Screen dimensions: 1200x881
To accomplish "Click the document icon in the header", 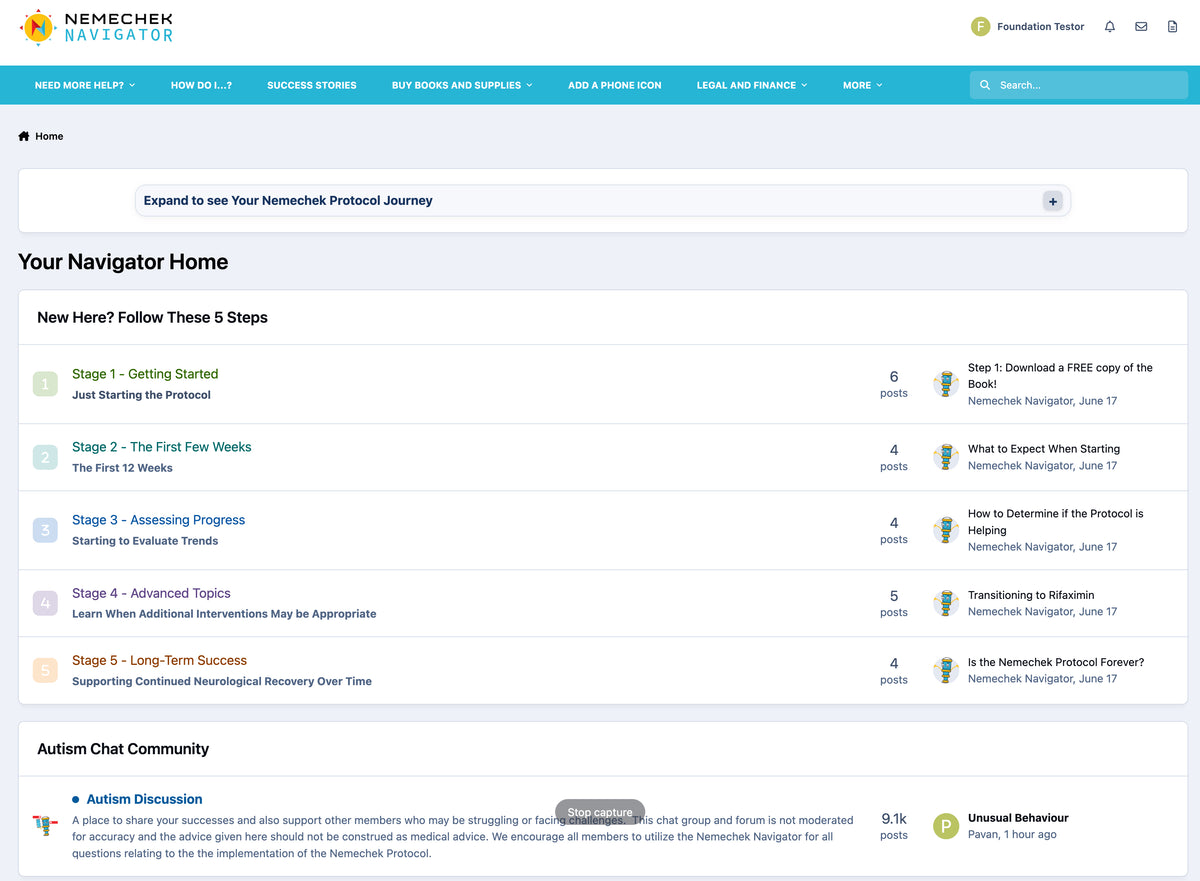I will point(1173,27).
